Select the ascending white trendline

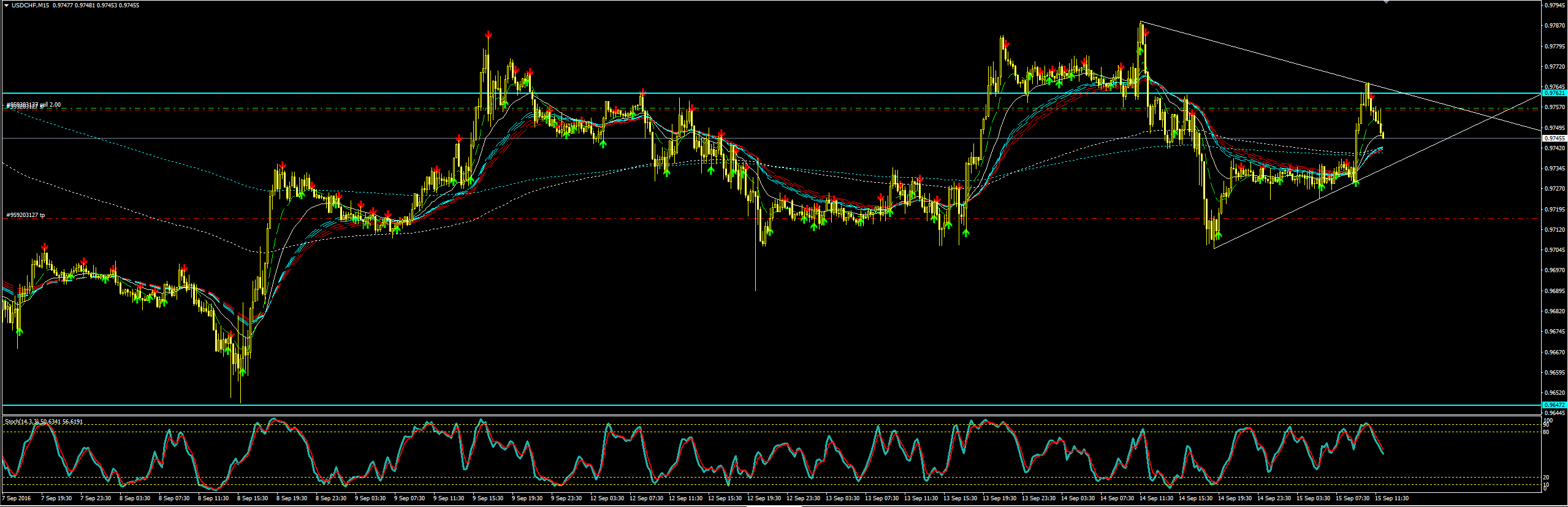click(x=1377, y=171)
